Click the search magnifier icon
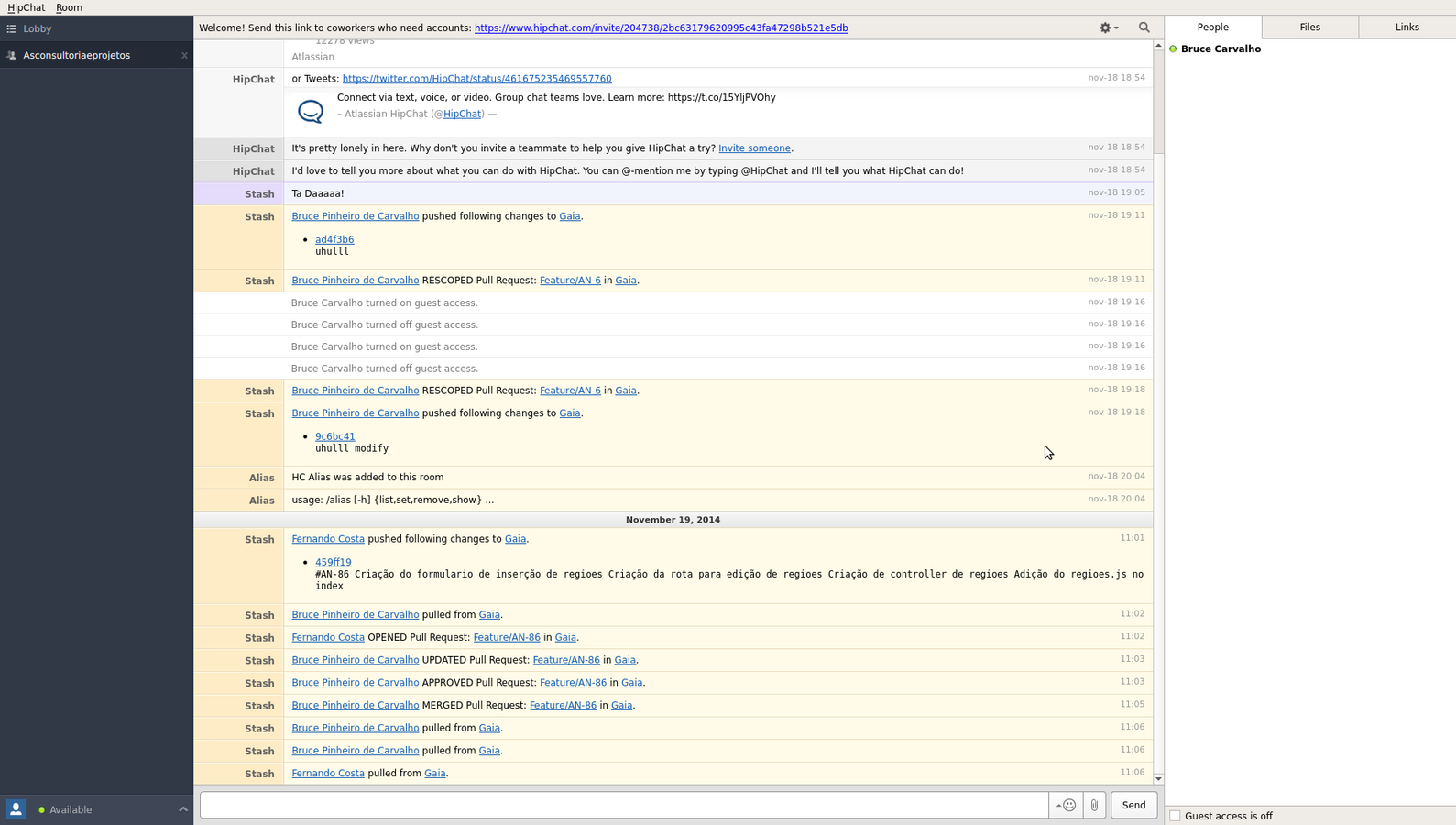The height and width of the screenshot is (825, 1456). [x=1144, y=27]
